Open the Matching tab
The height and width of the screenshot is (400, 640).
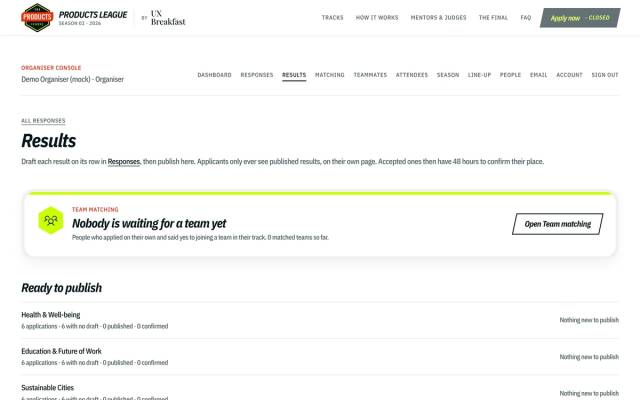point(329,75)
